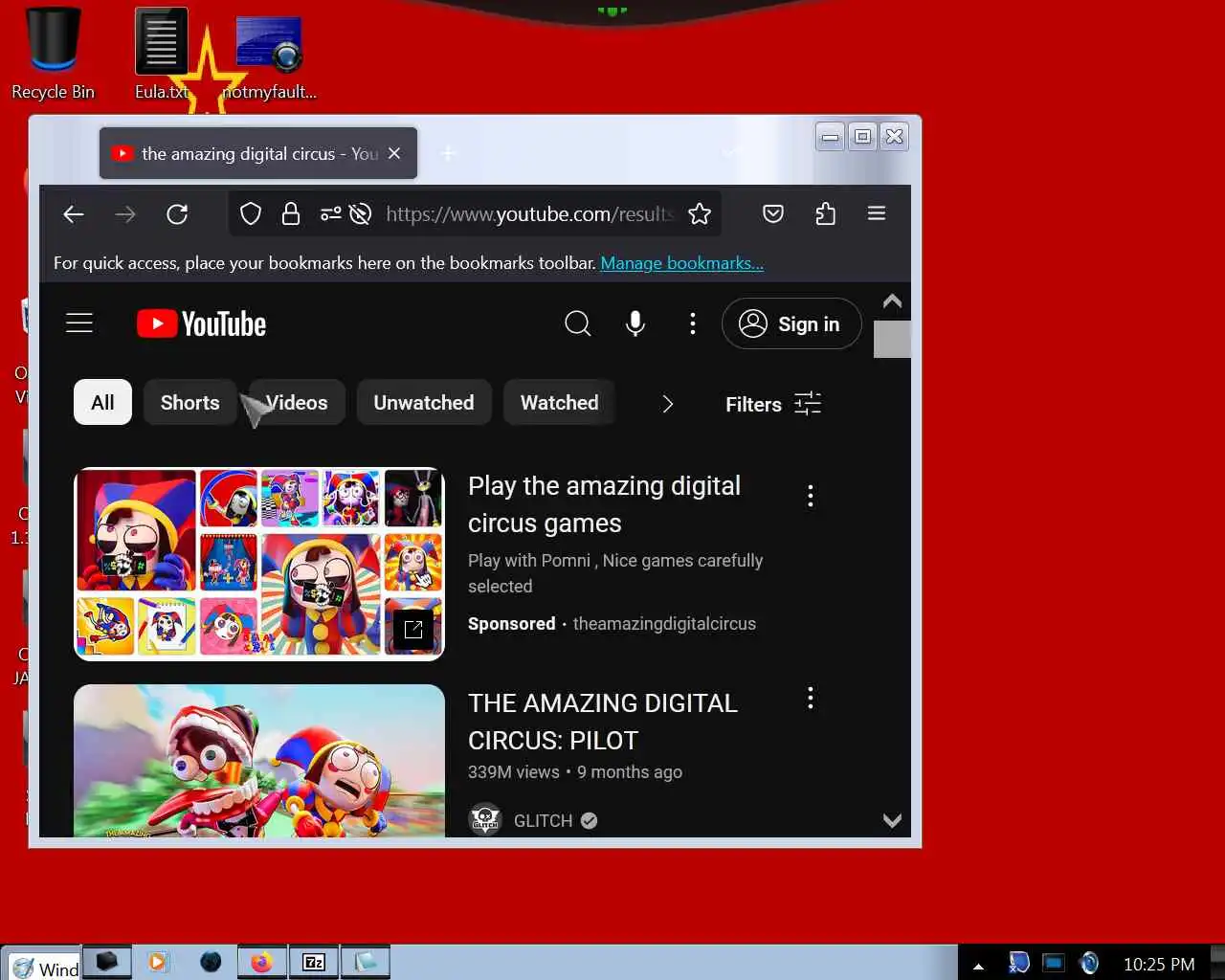Select the Shorts filter chip
This screenshot has height=980, width=1225.
click(x=190, y=403)
